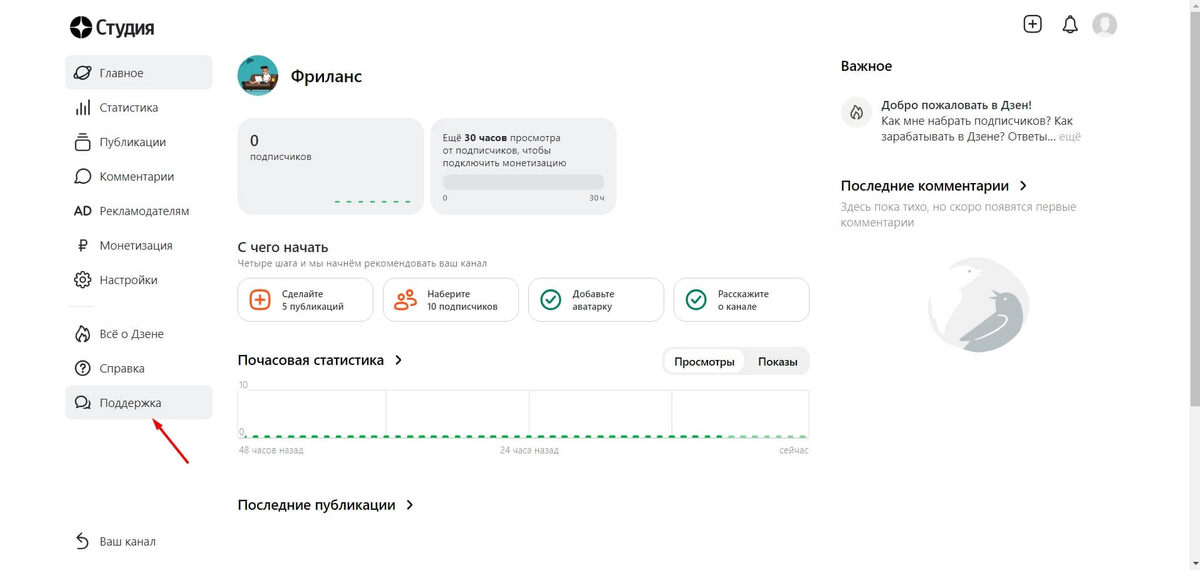Click the Фриланс channel avatar
The width and height of the screenshot is (1200, 570).
[258, 76]
